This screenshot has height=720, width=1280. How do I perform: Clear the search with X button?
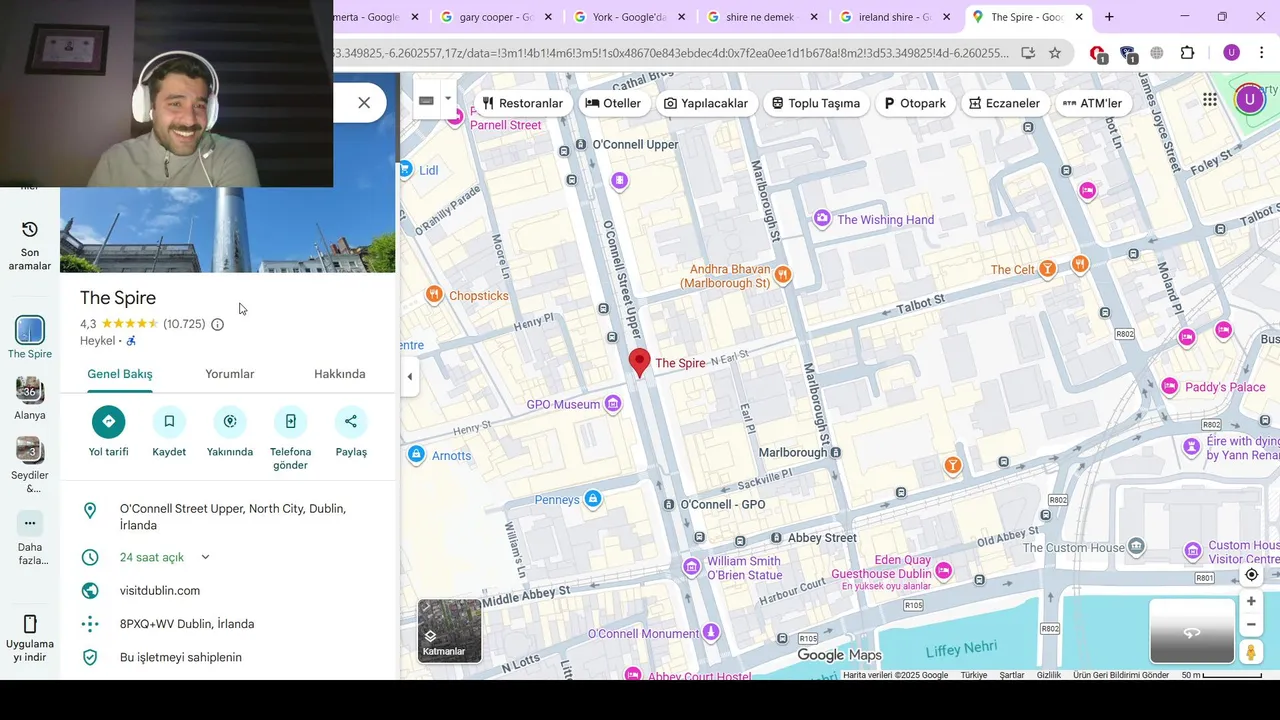pyautogui.click(x=364, y=103)
